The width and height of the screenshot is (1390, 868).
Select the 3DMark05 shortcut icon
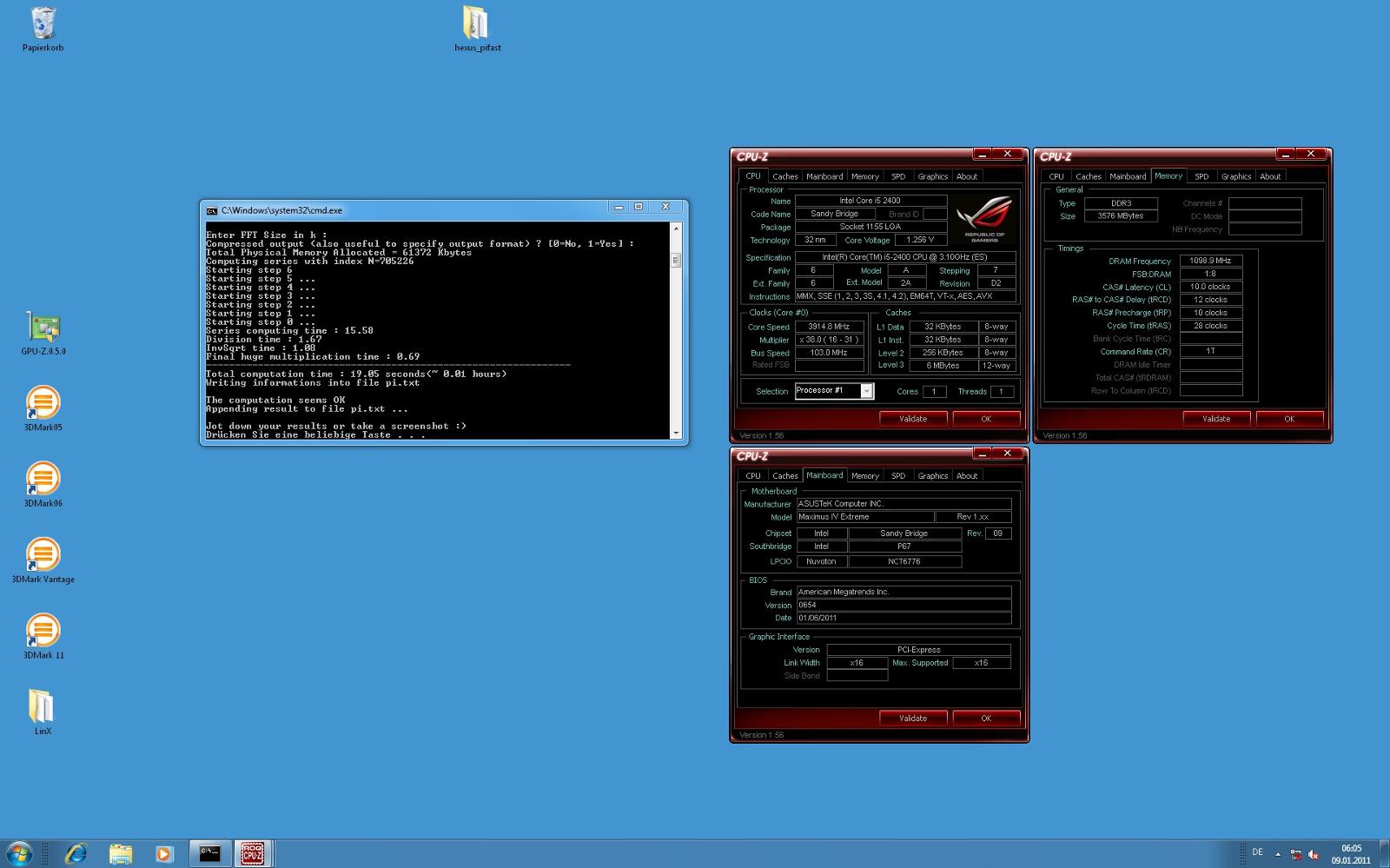point(43,408)
